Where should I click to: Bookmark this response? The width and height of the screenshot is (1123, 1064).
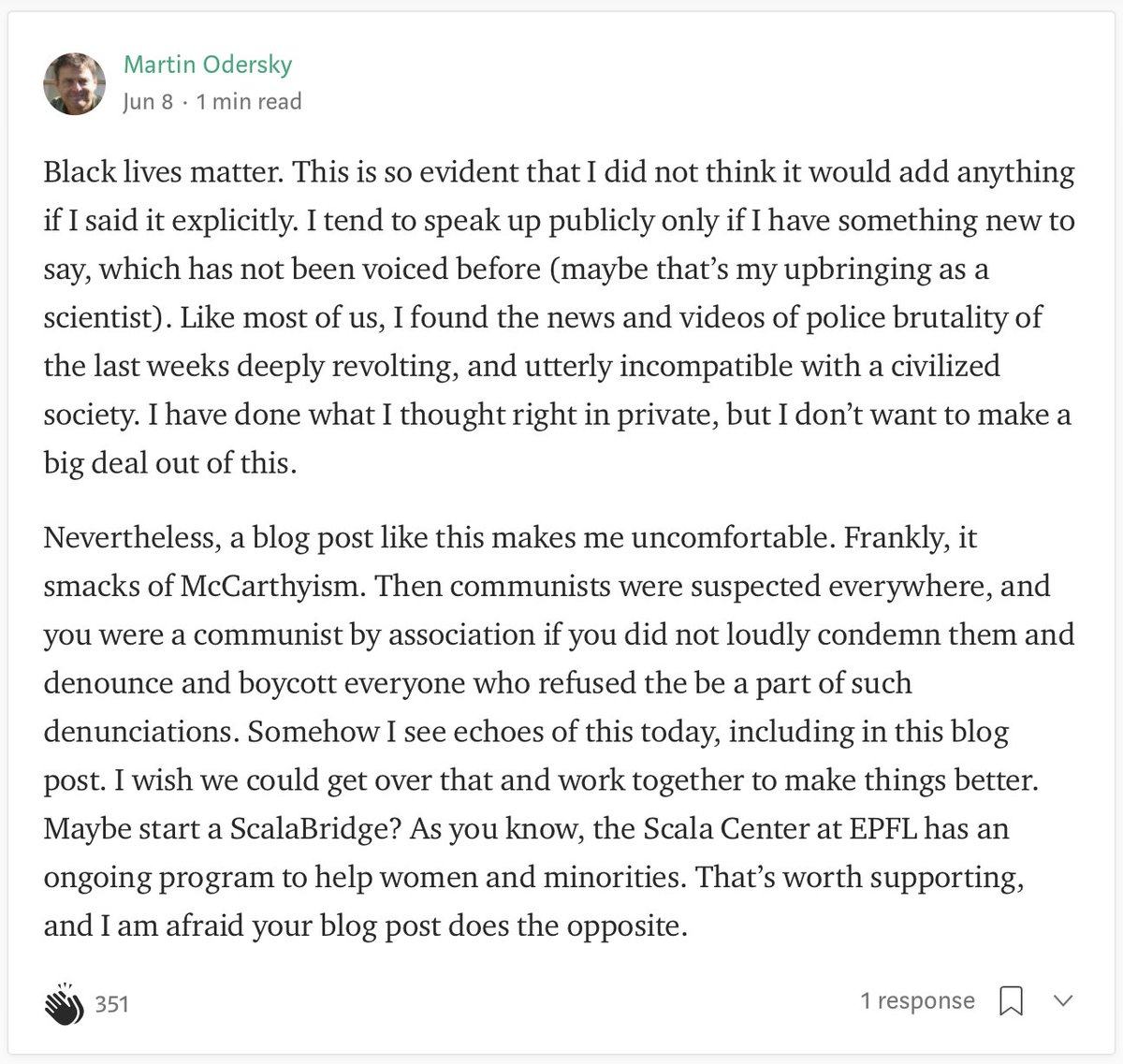coord(1011,1001)
